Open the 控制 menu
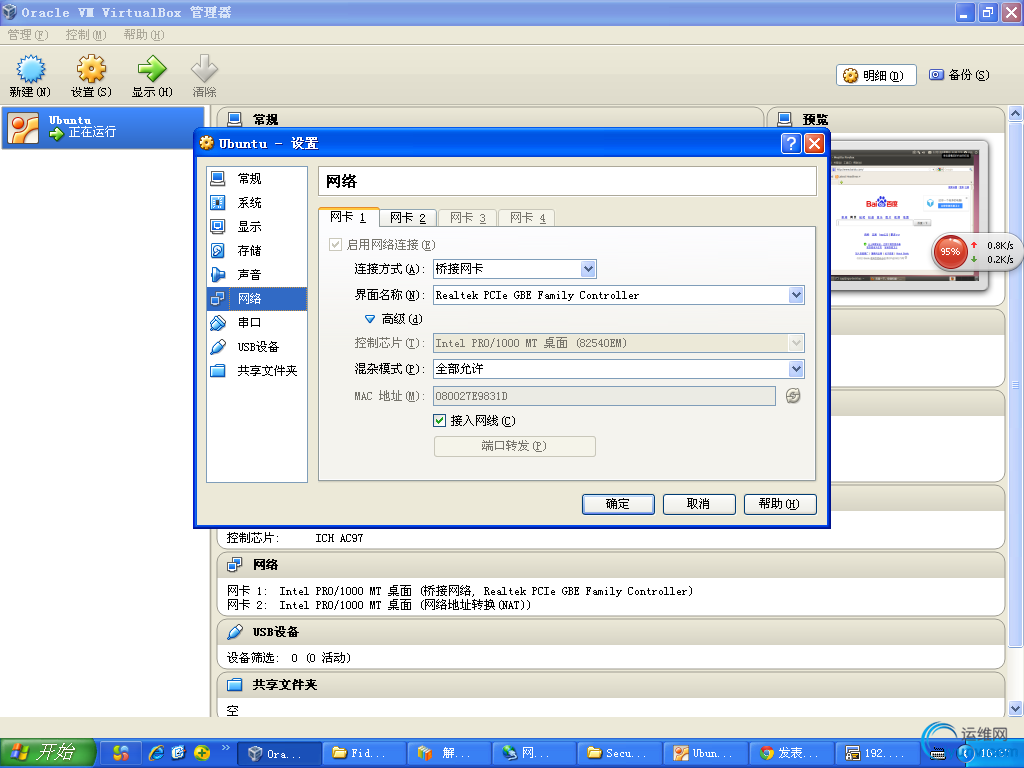This screenshot has width=1024, height=768. click(86, 35)
